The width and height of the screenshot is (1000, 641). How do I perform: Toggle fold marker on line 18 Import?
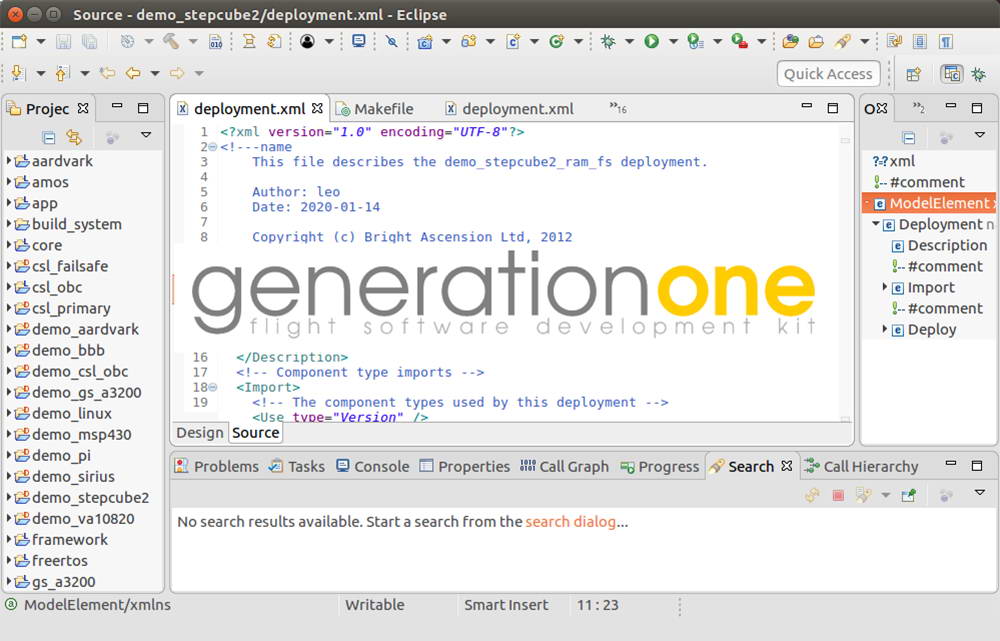point(213,387)
